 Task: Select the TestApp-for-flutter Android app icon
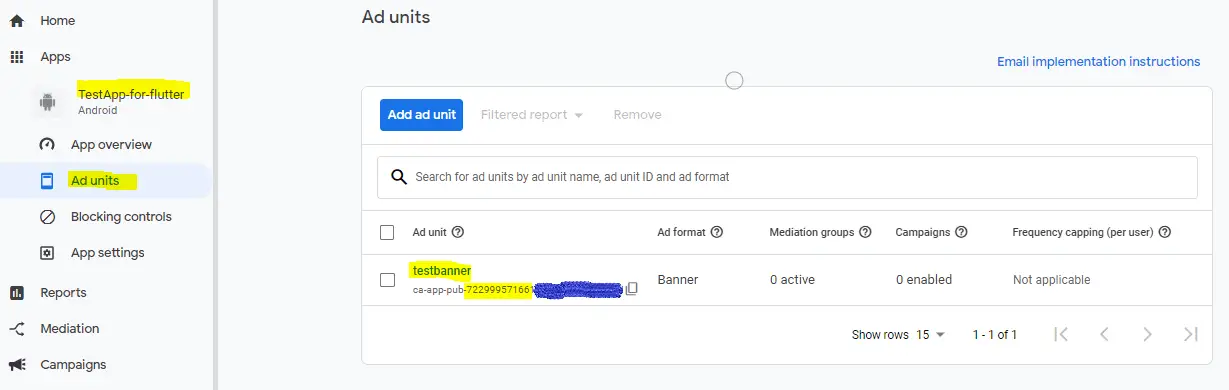47,101
